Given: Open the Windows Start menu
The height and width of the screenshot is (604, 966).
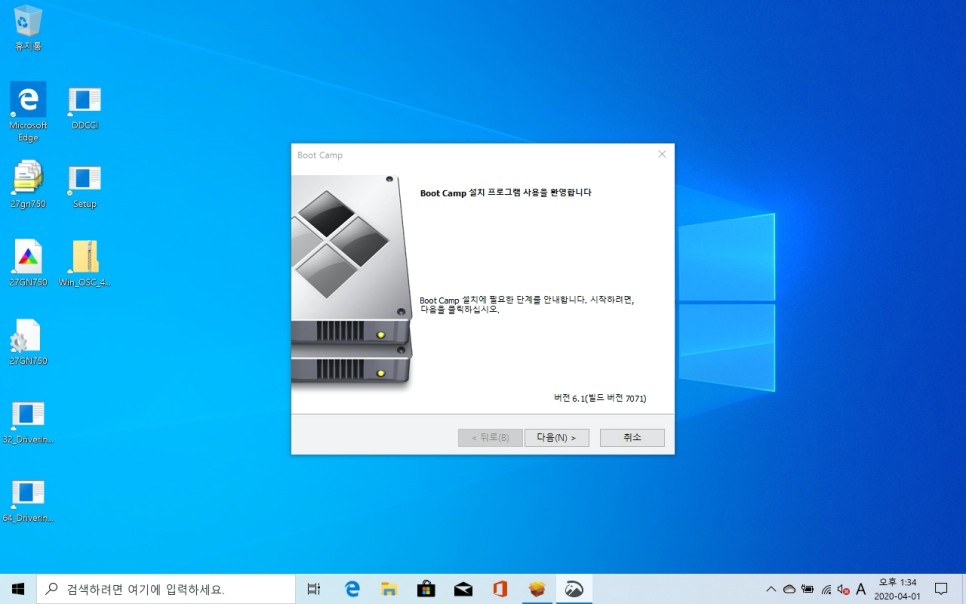Looking at the screenshot, I should click(x=18, y=589).
